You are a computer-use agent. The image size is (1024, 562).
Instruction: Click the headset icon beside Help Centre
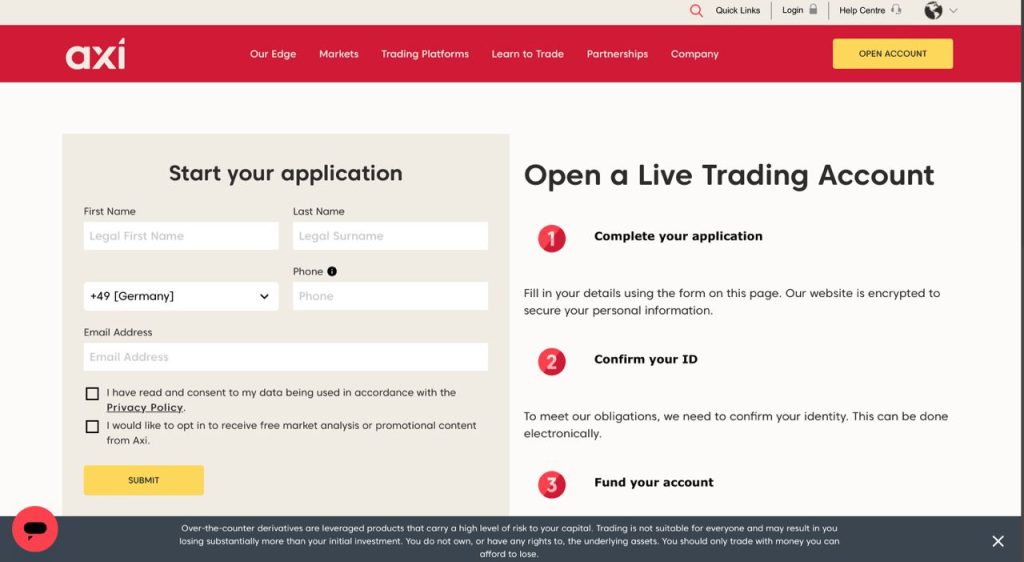pos(895,10)
